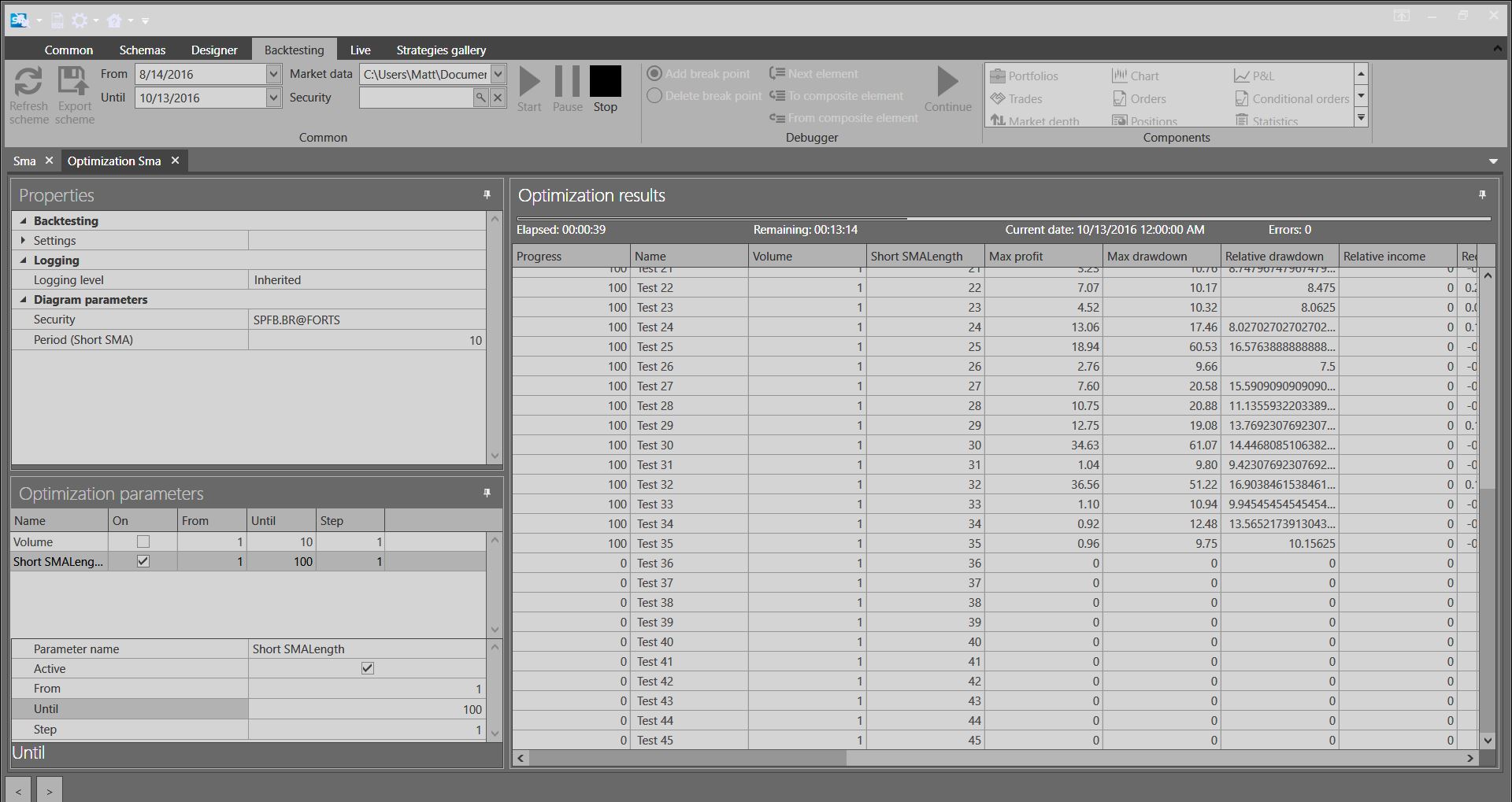Click the Pause backtesting icon
The image size is (1512, 802).
click(567, 82)
